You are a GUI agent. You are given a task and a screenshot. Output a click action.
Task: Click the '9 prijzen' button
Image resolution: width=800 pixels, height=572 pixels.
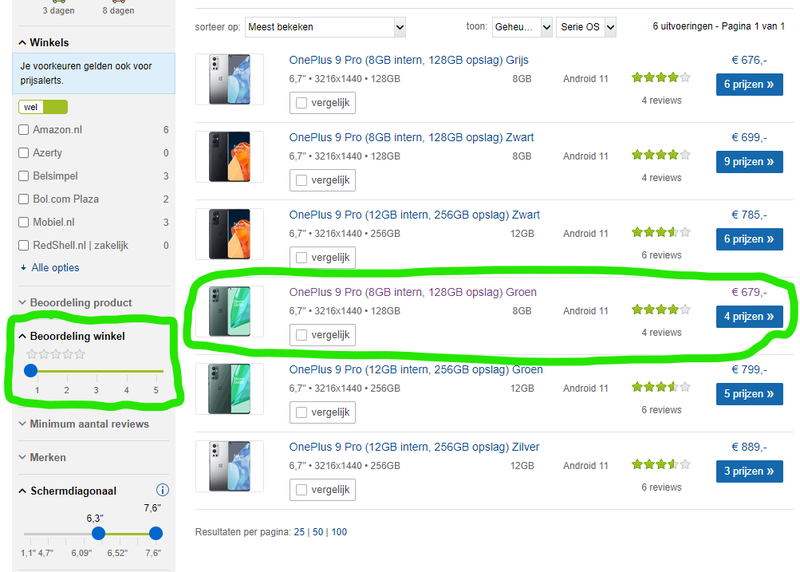pos(749,162)
